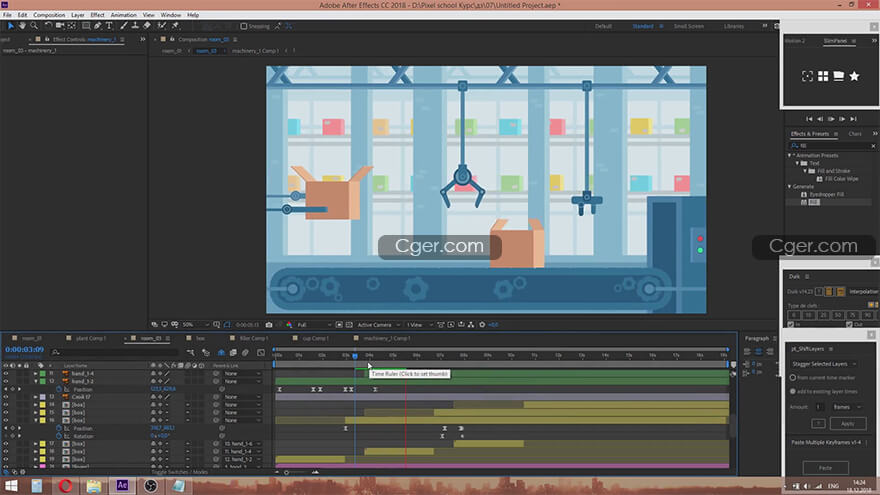The height and width of the screenshot is (495, 880).
Task: Enable motion blur in timeline header
Action: [x=245, y=352]
